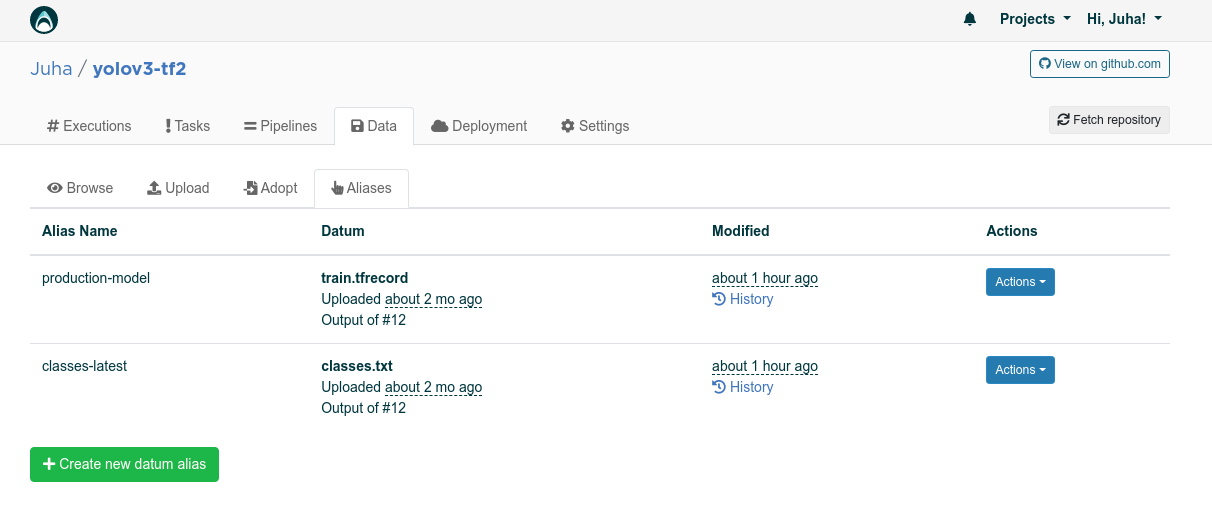The width and height of the screenshot is (1212, 510).
Task: Click the train.tfrecord datum name
Action: (364, 278)
